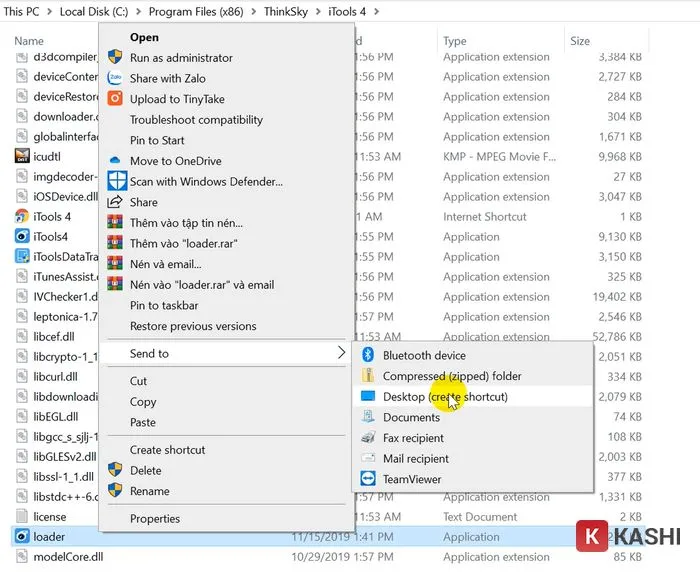Select the libcurl.dll file
This screenshot has width=700, height=572.
pos(55,376)
